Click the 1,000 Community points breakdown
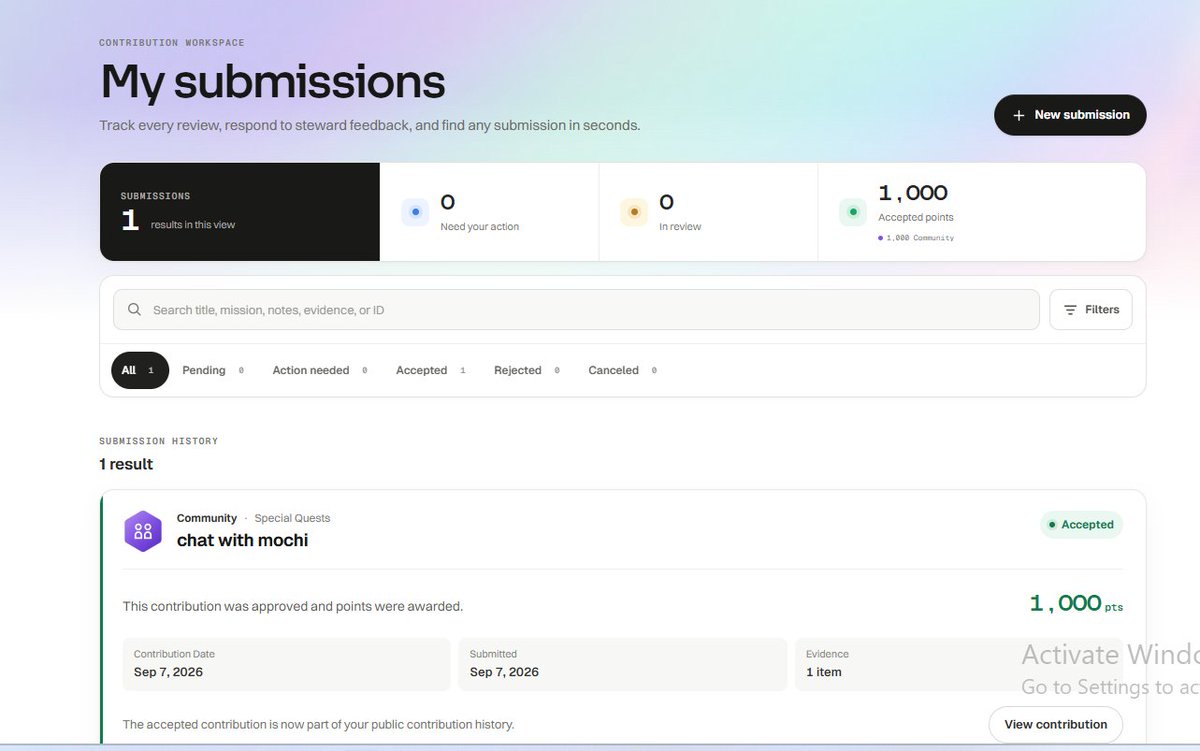 point(916,238)
